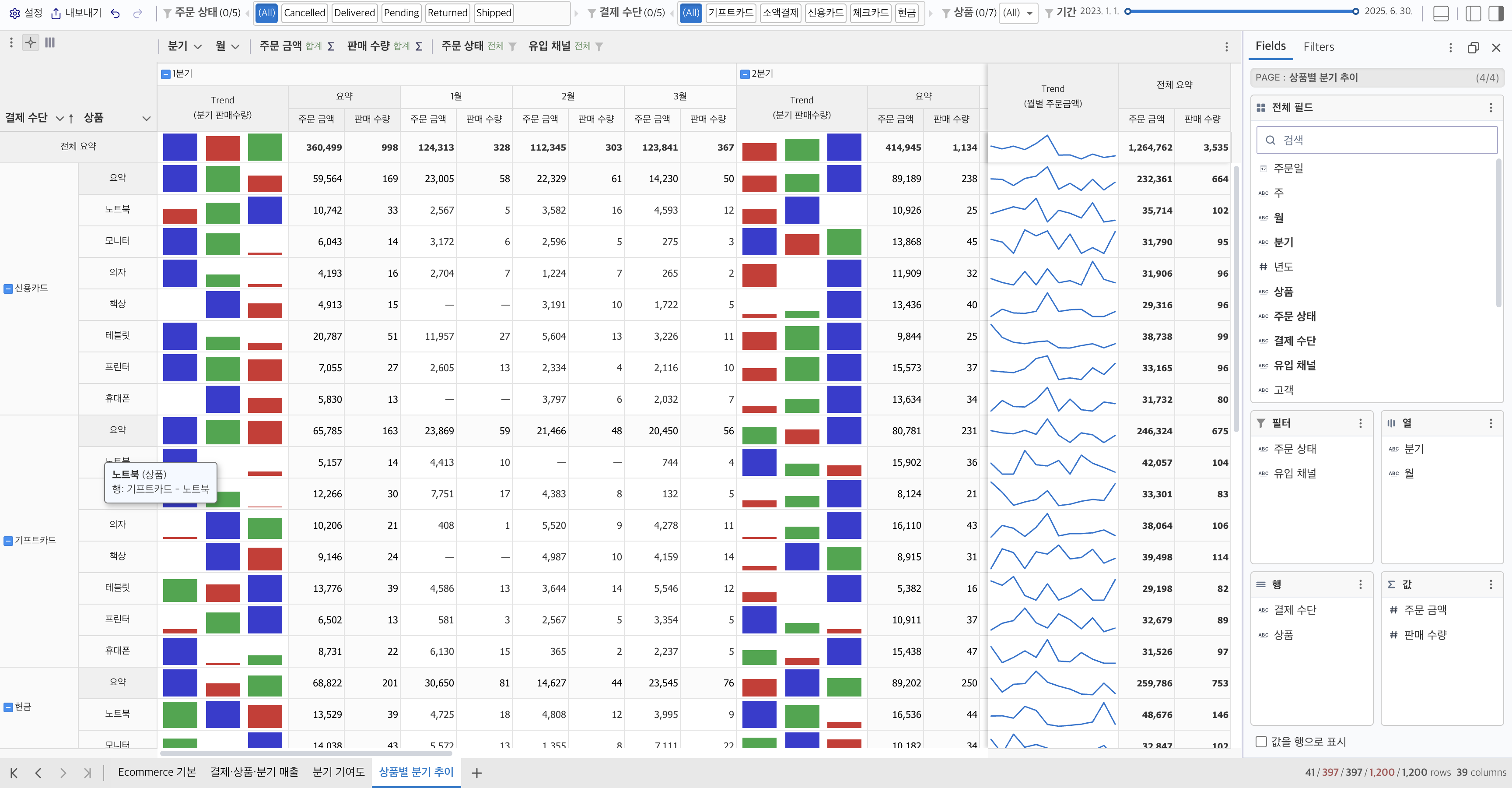Open grid options three-dot menu at top left
The width and height of the screenshot is (1512, 788).
(11, 42)
